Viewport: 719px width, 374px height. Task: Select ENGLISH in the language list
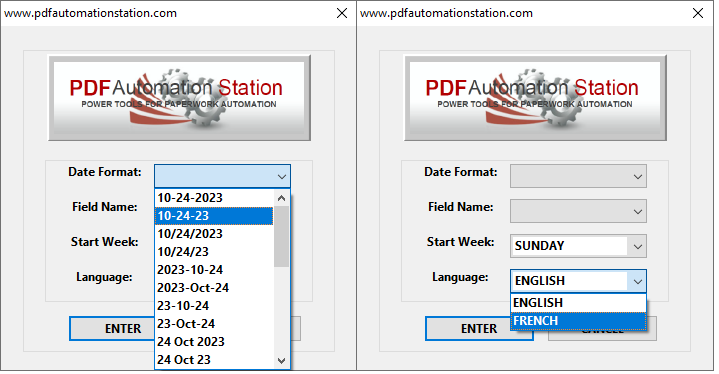click(x=578, y=303)
